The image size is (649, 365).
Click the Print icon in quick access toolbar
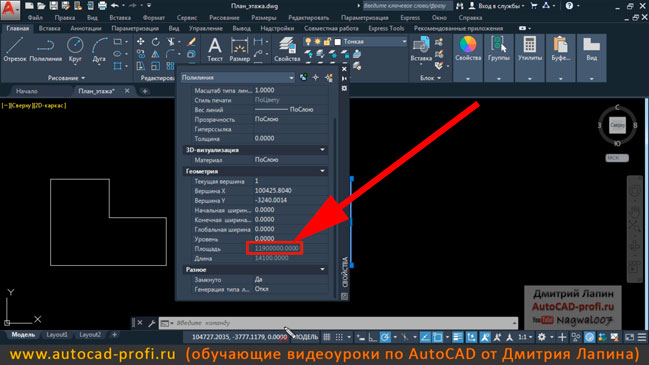pyautogui.click(x=102, y=6)
